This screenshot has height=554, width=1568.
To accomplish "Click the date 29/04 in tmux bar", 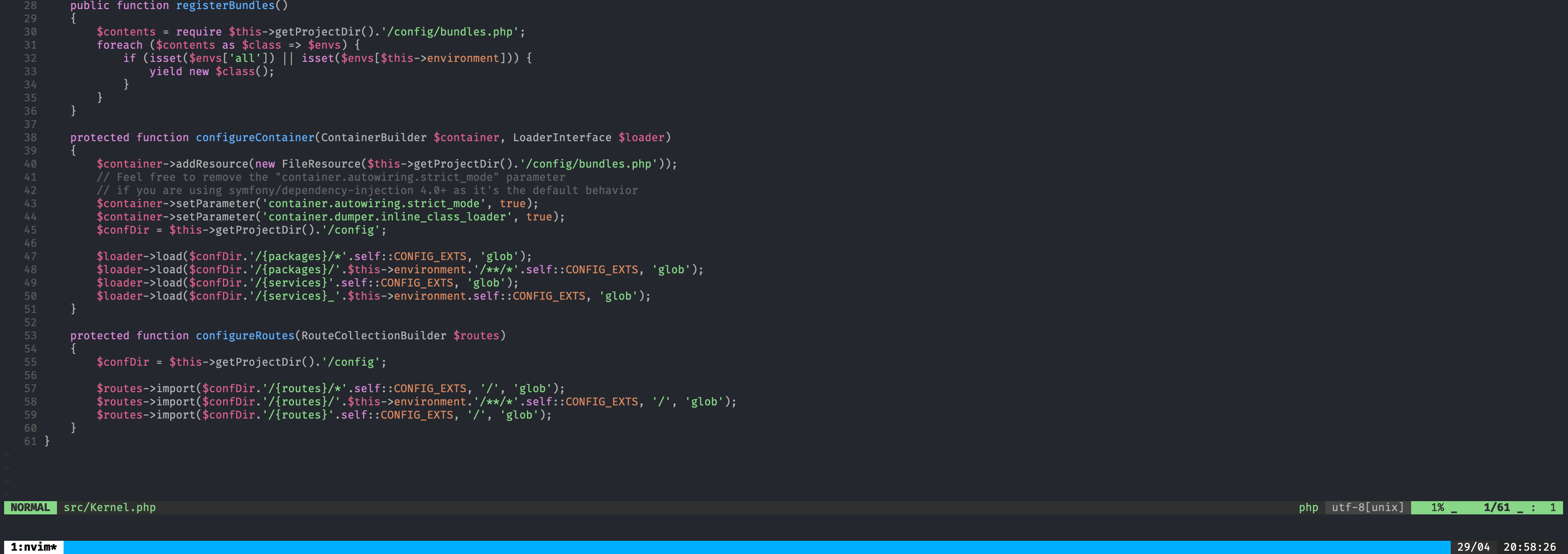I will click(1473, 546).
